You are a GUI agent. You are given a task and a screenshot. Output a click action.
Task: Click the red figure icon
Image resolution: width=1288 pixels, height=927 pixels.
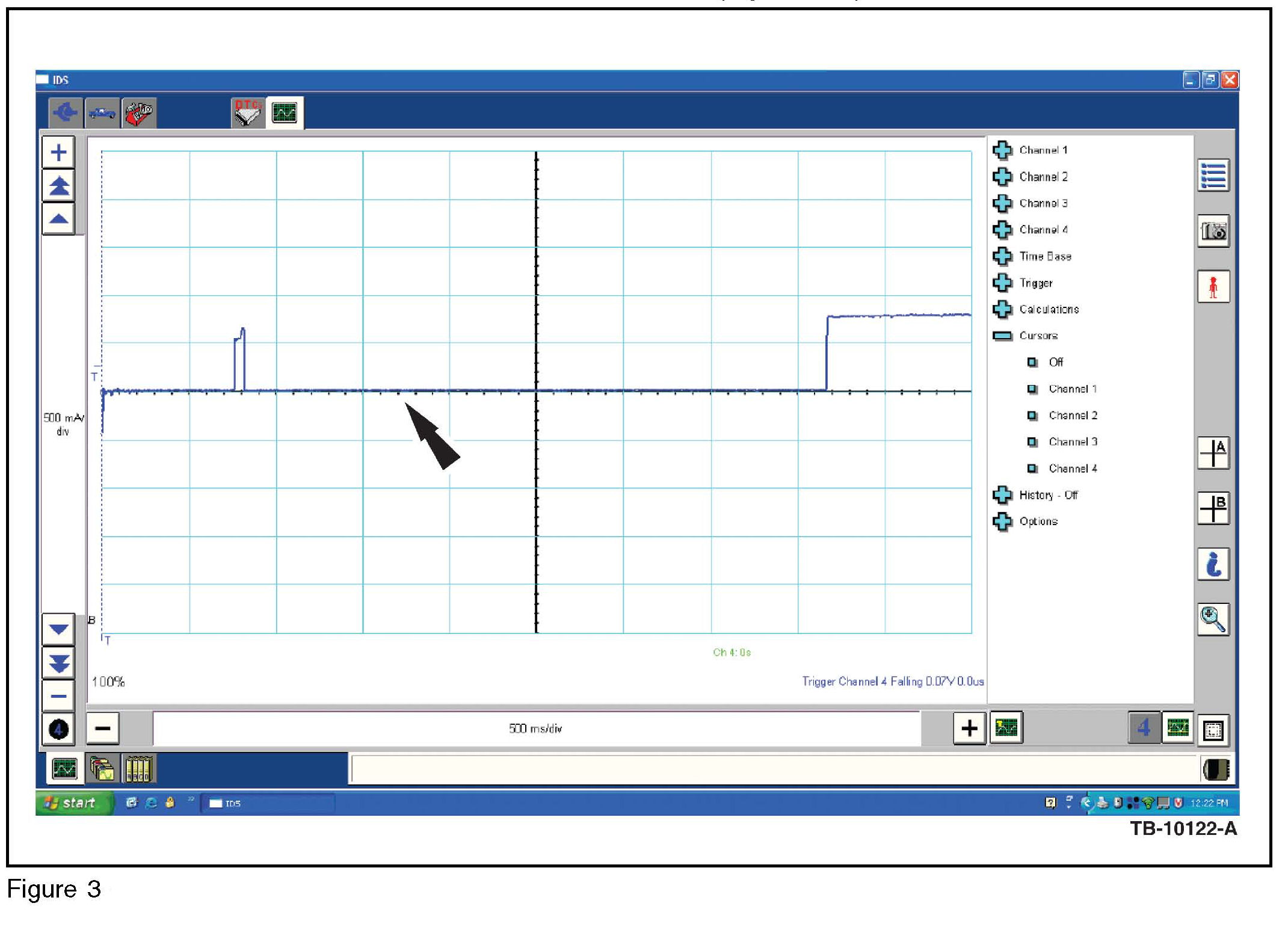[x=1213, y=287]
